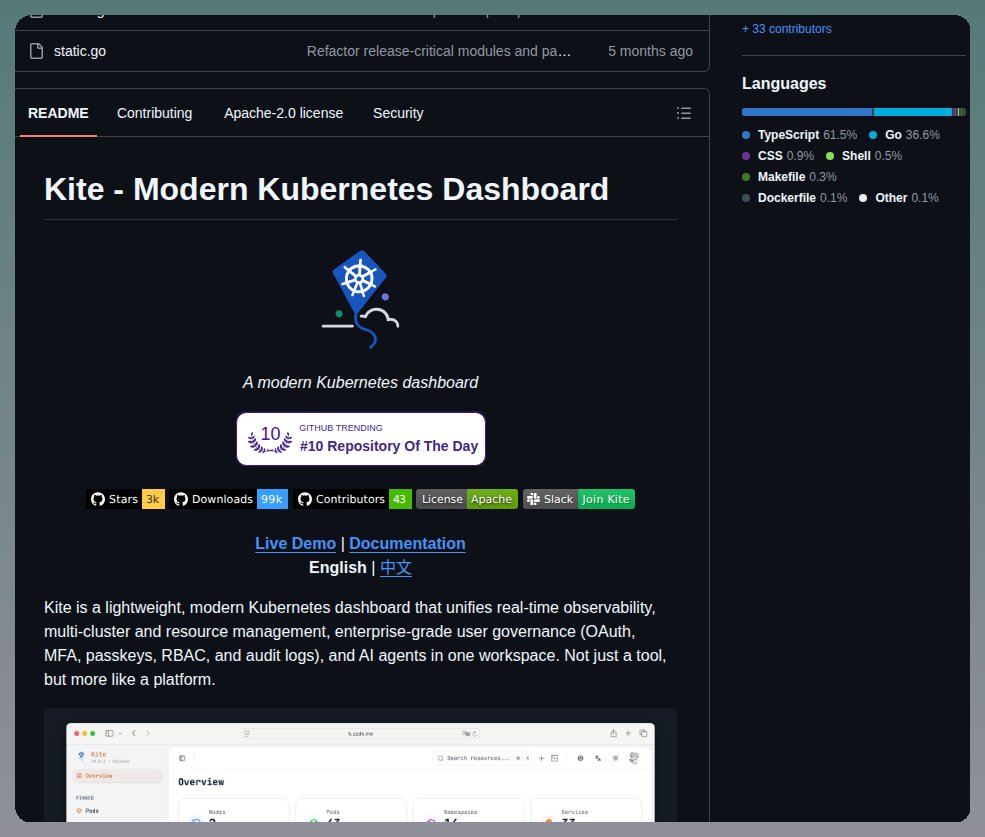Open the Security tab
This screenshot has height=837, width=985.
pos(398,113)
